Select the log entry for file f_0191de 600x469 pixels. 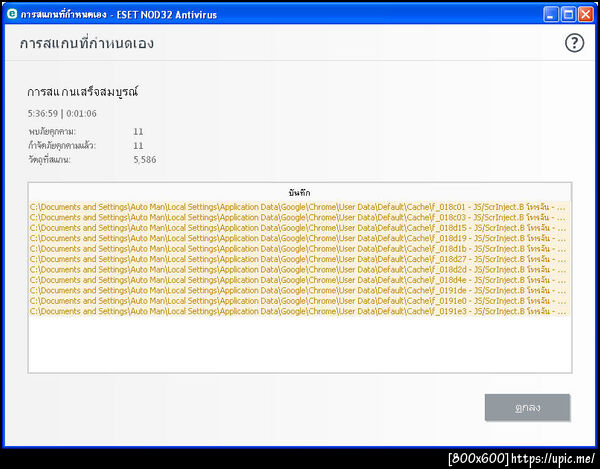click(x=299, y=290)
